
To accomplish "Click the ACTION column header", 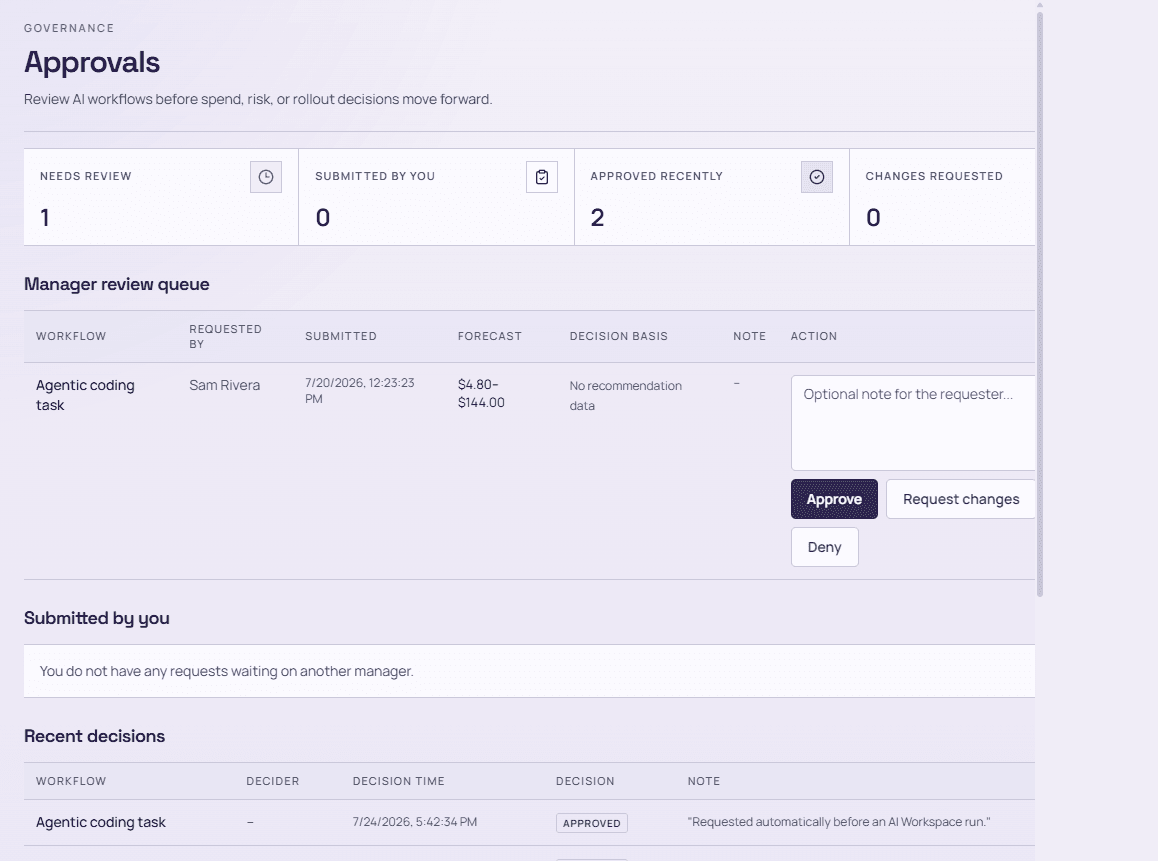I will [814, 336].
